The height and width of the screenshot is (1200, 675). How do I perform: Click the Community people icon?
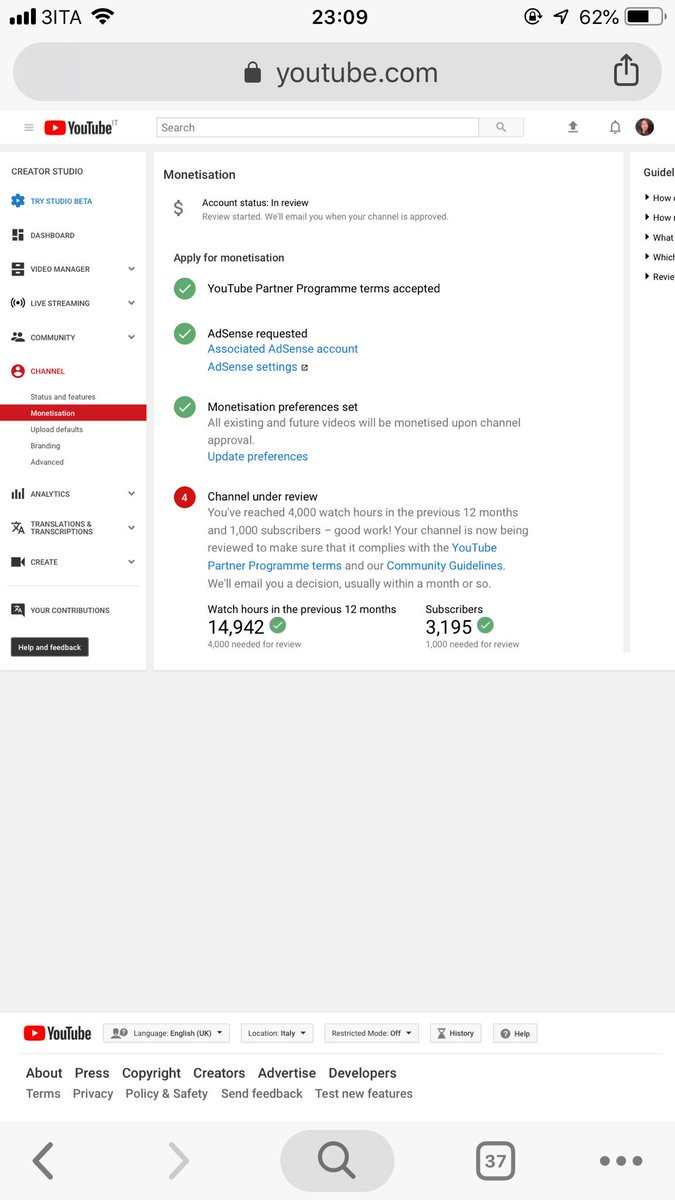tap(18, 337)
